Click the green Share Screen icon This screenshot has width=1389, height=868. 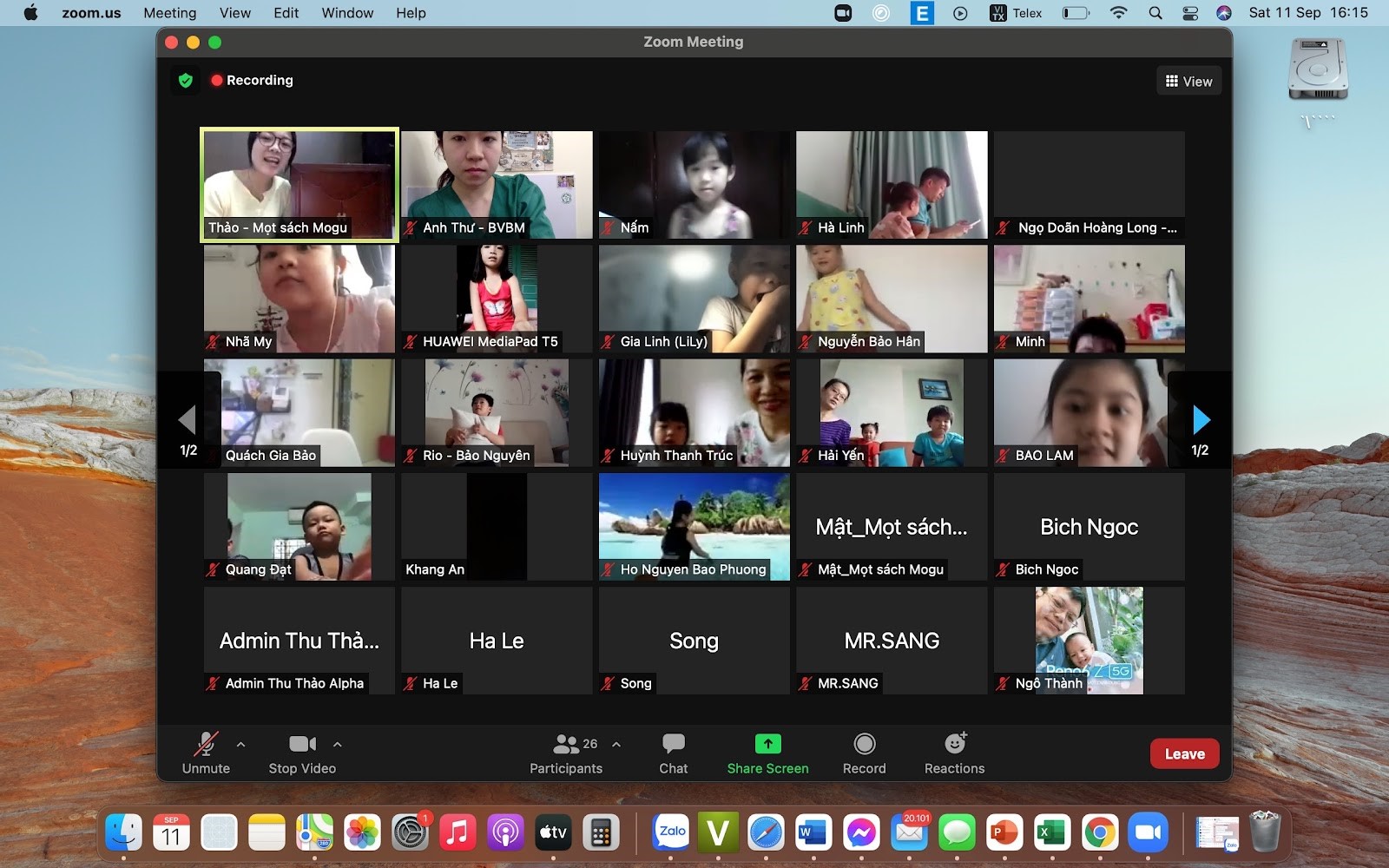click(767, 744)
